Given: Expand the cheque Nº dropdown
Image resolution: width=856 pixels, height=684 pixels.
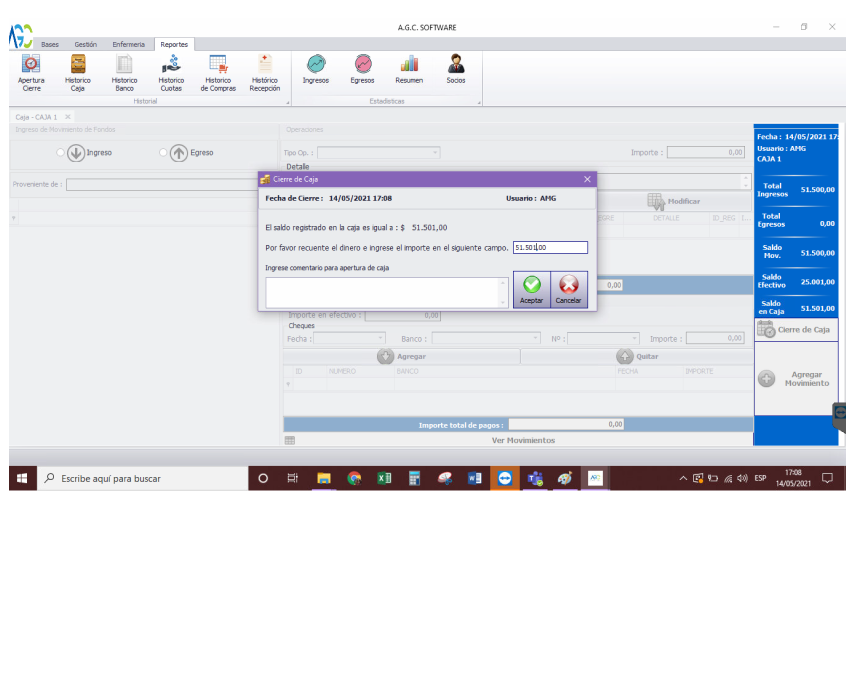Looking at the screenshot, I should click(x=634, y=338).
